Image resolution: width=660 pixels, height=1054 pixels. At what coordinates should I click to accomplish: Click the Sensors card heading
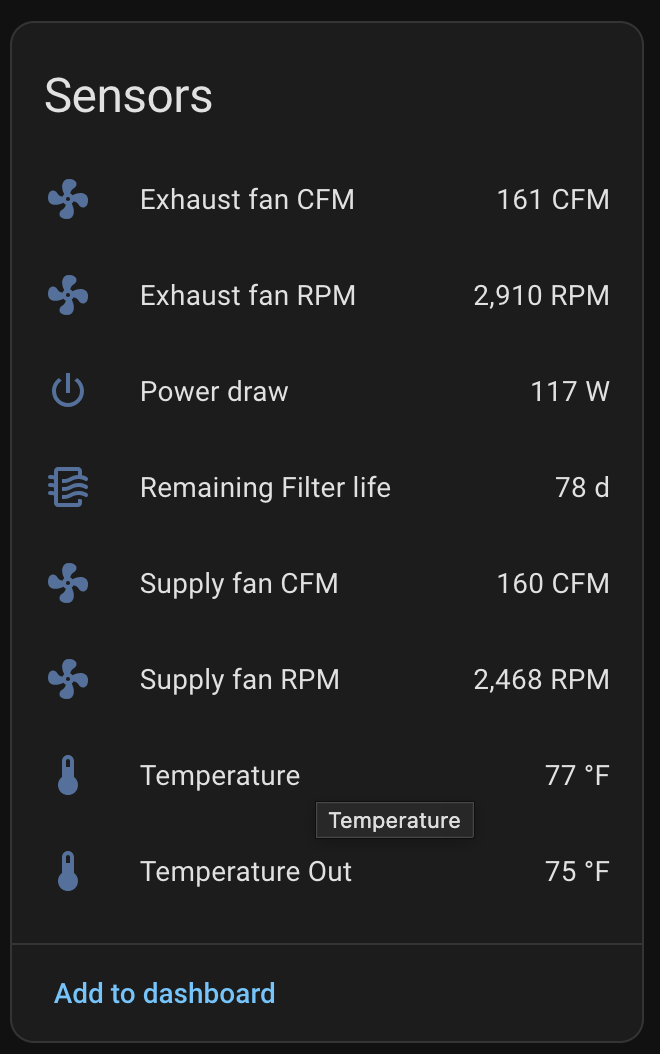tap(129, 97)
